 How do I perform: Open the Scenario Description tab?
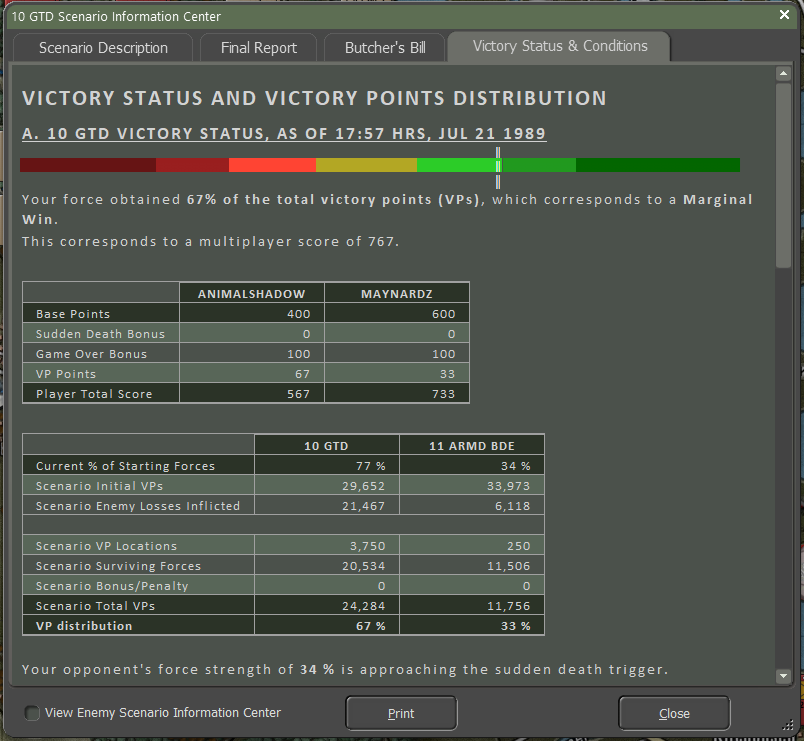[103, 48]
